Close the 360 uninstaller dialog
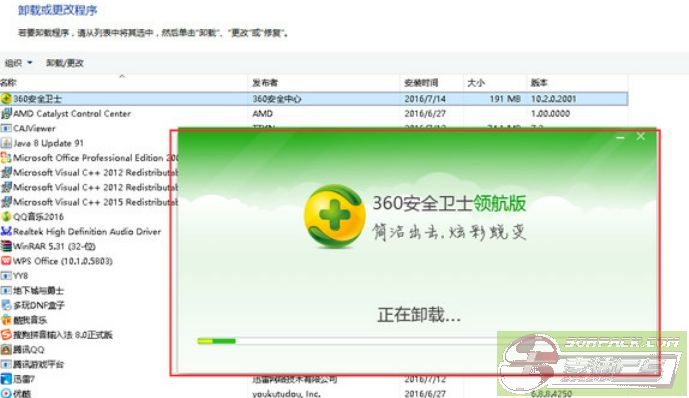 point(641,137)
